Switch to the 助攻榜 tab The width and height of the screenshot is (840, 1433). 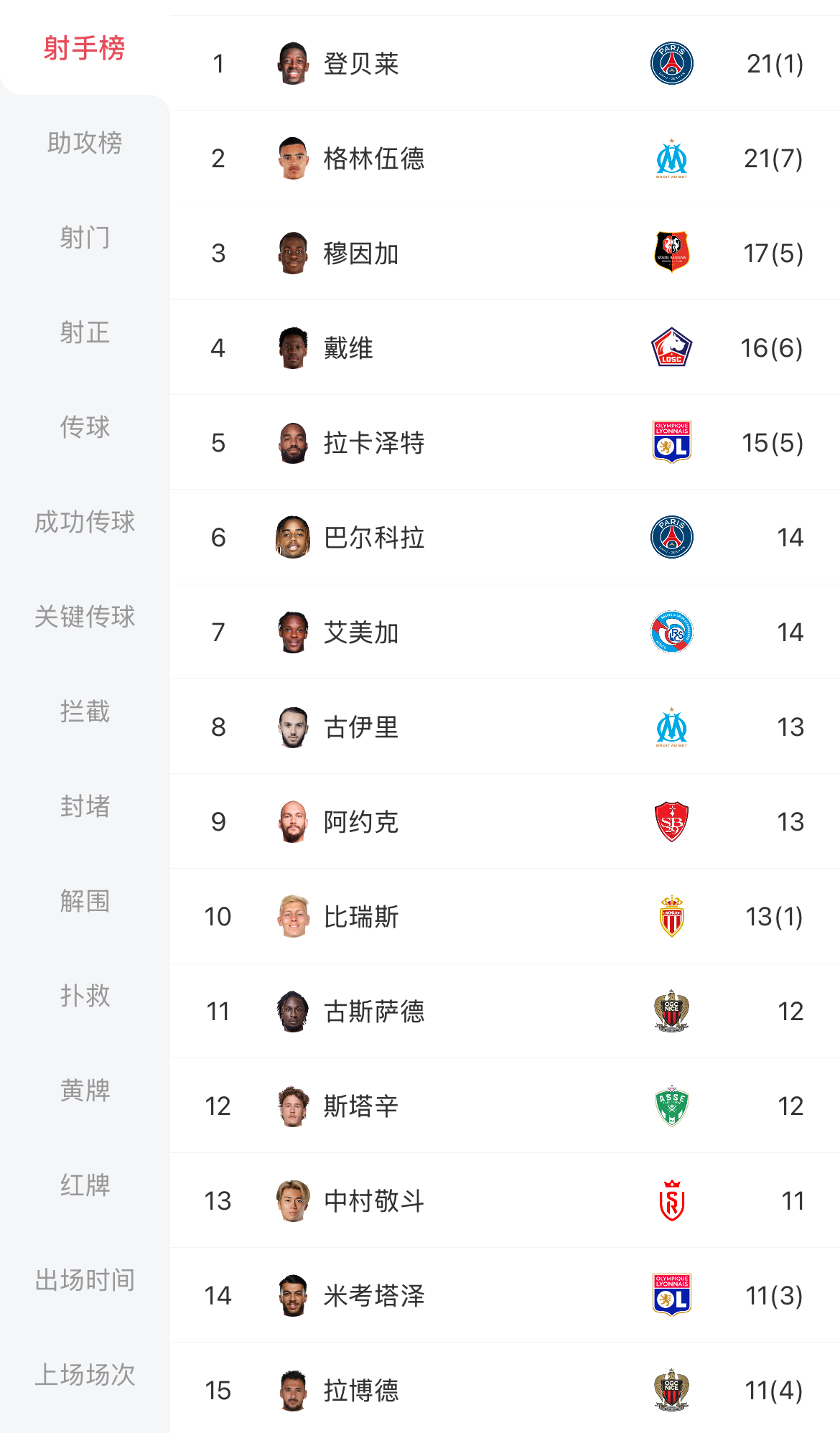coord(85,143)
